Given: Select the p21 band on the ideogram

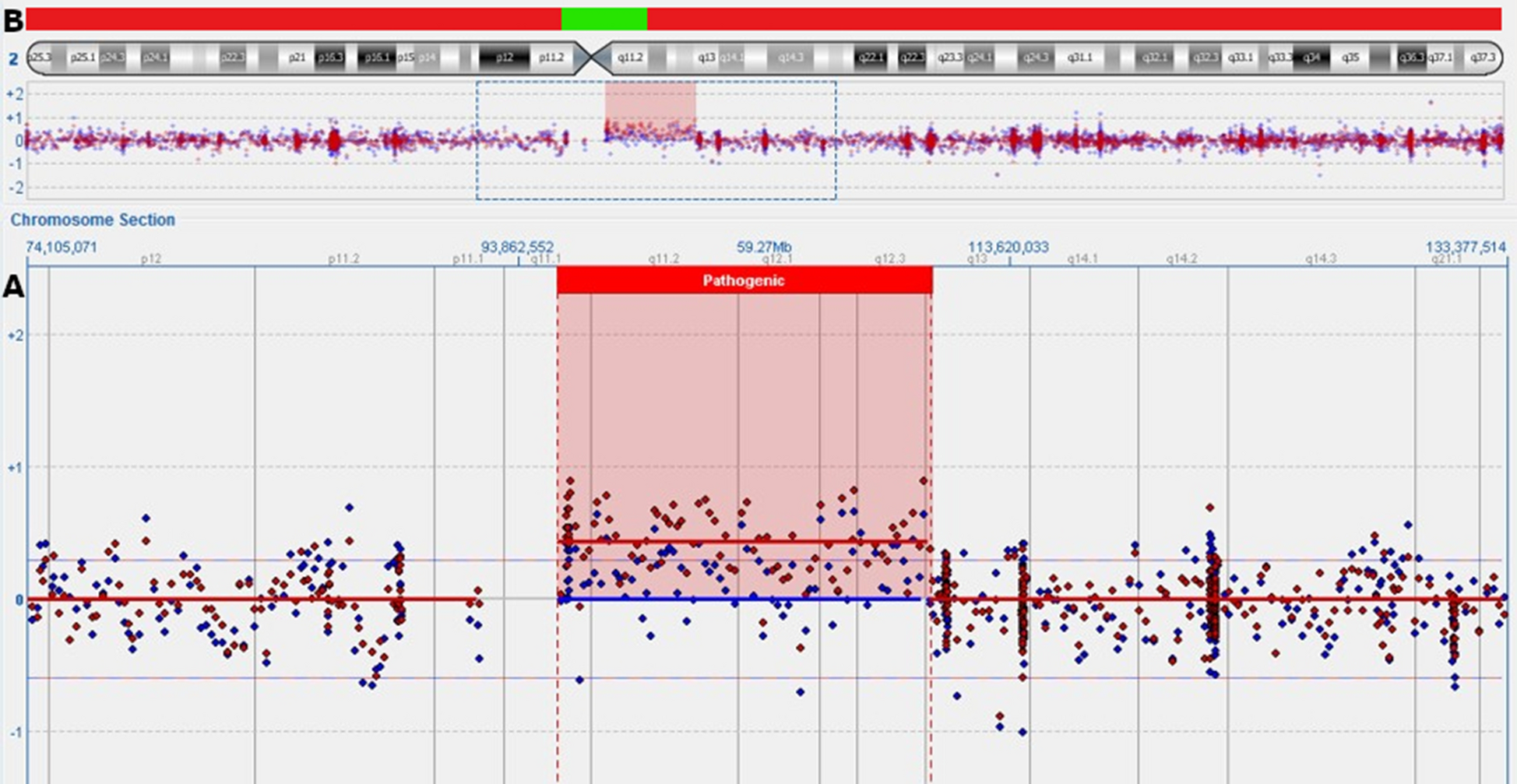Looking at the screenshot, I should click(297, 58).
